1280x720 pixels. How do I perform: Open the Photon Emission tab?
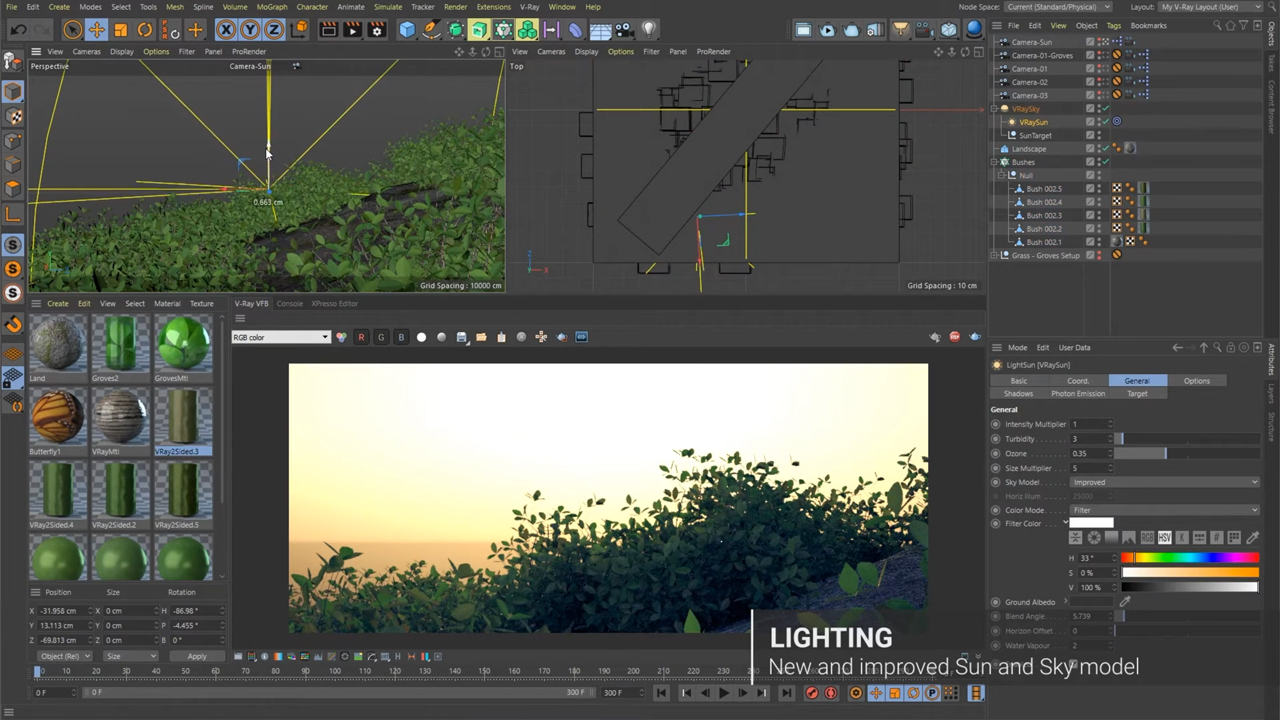1078,393
